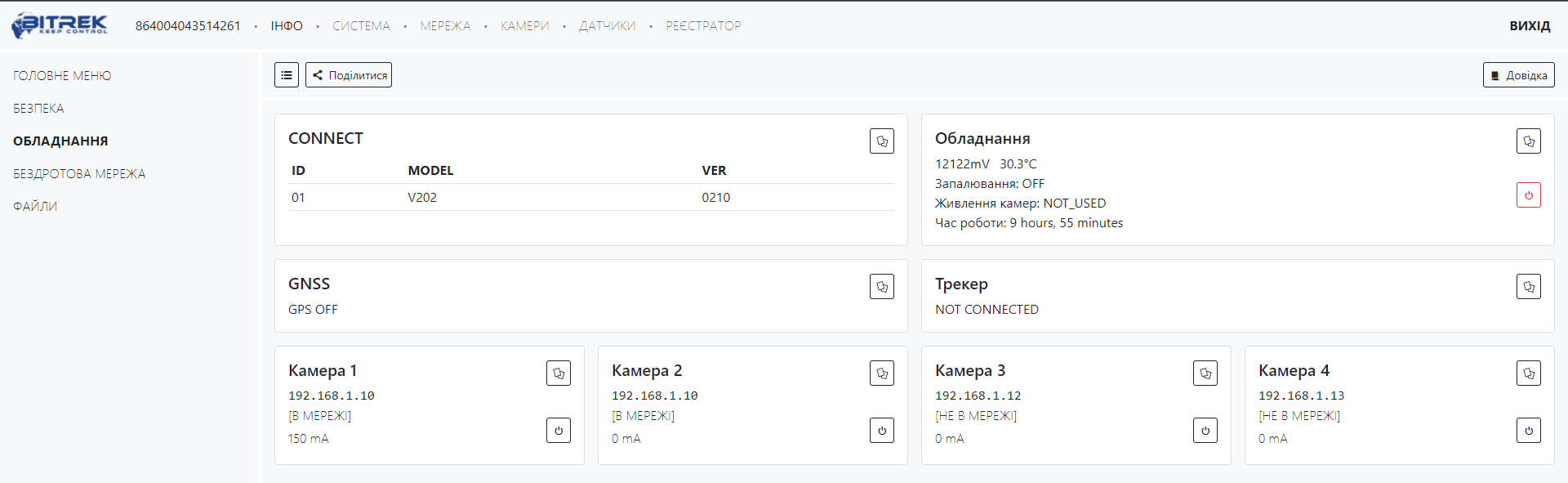Open the СИСТЕМА tab in top navigation

[361, 26]
